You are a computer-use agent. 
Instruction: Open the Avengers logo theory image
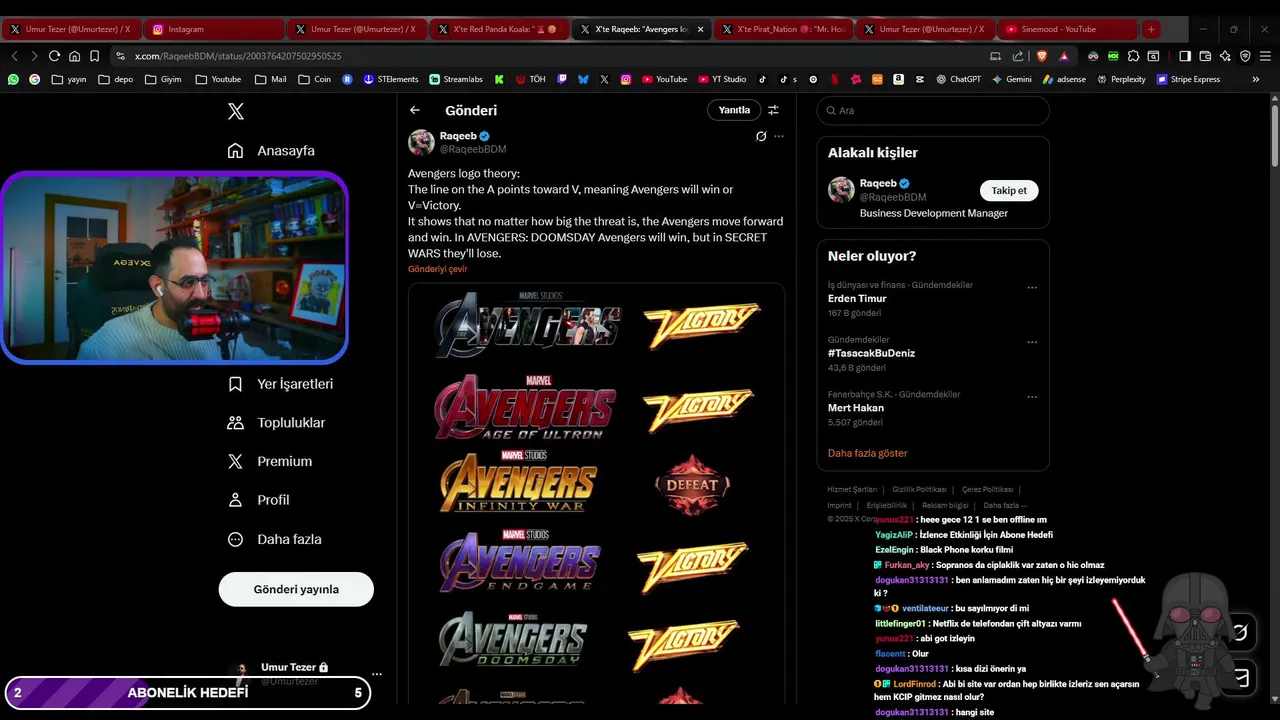point(596,494)
